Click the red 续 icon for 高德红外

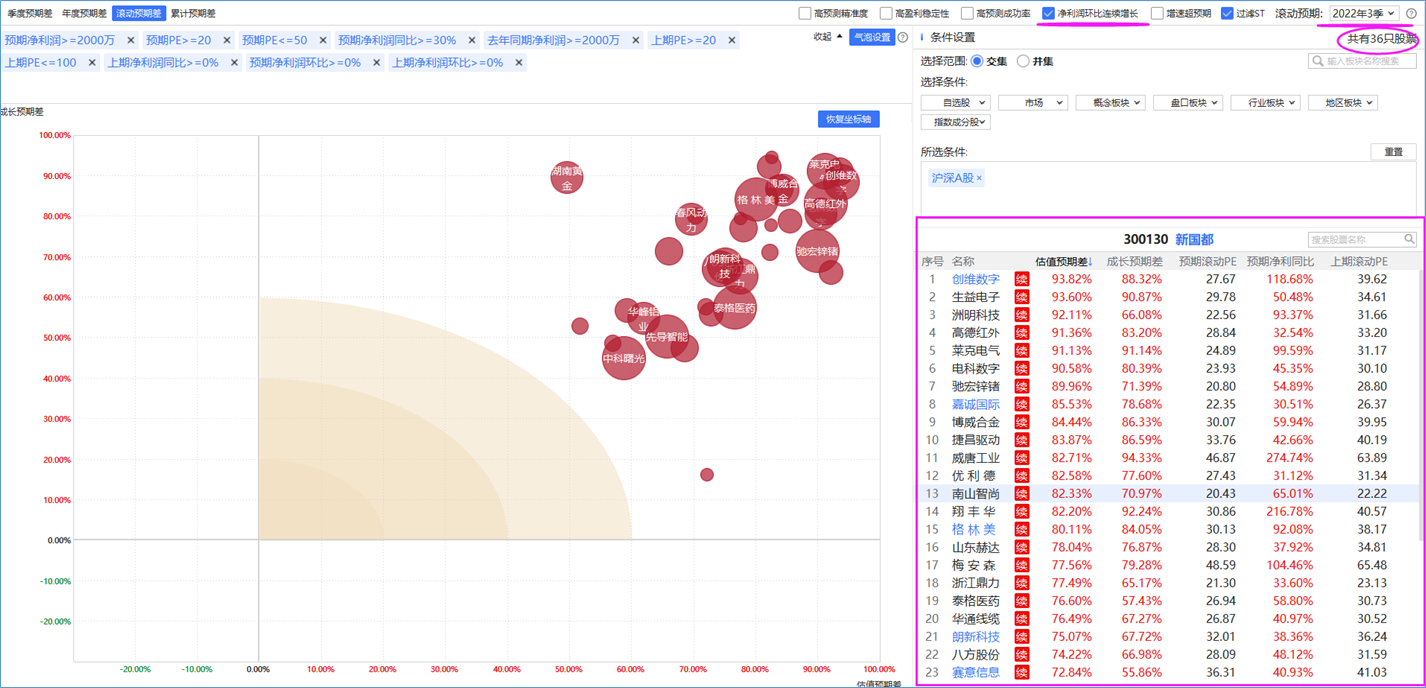(1021, 333)
